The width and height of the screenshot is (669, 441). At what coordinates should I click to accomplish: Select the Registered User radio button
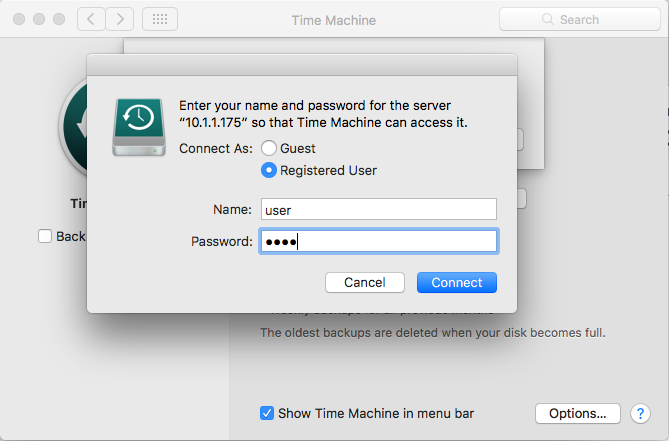(x=269, y=170)
